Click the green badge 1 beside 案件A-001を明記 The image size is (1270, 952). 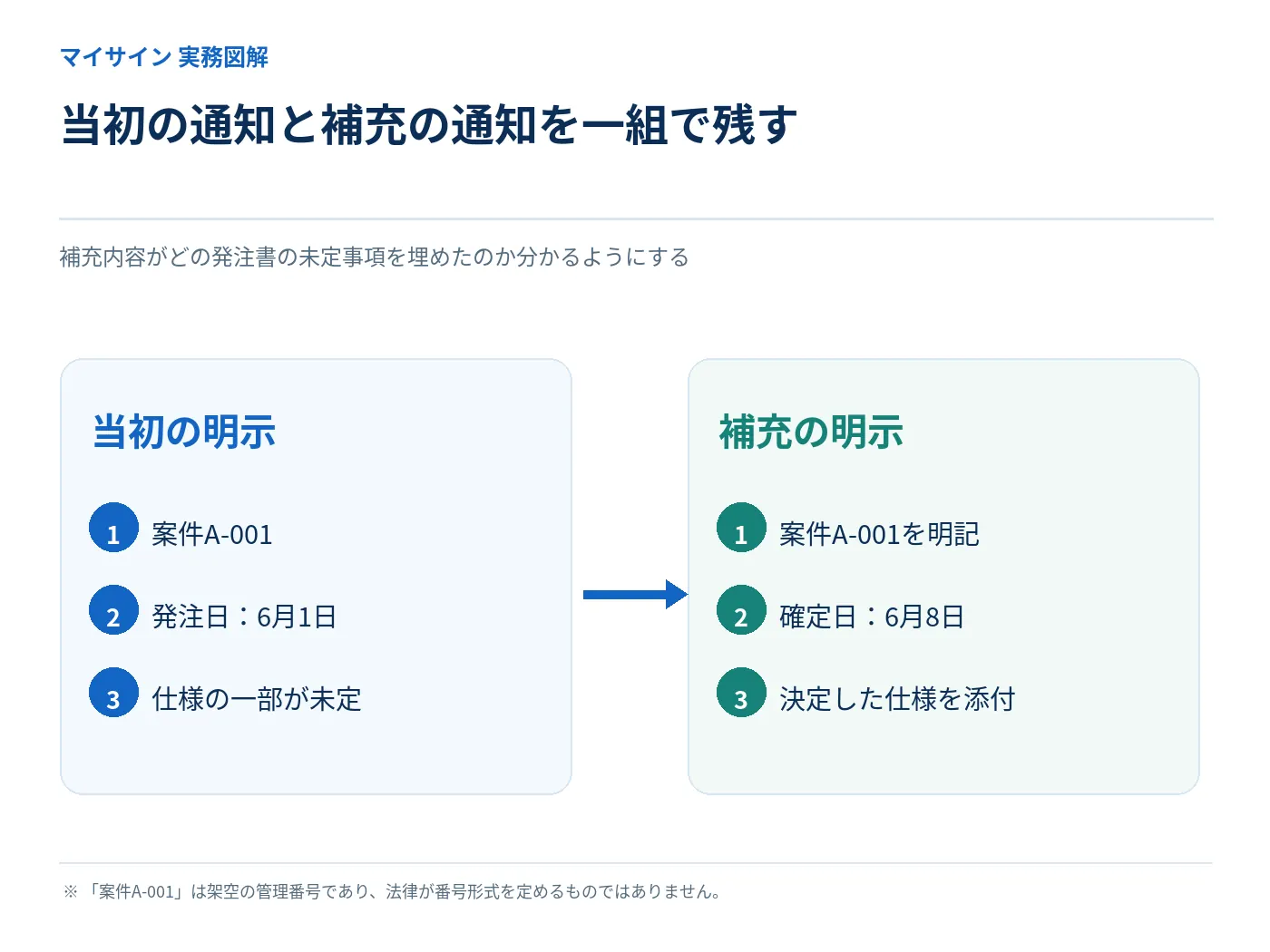[741, 528]
